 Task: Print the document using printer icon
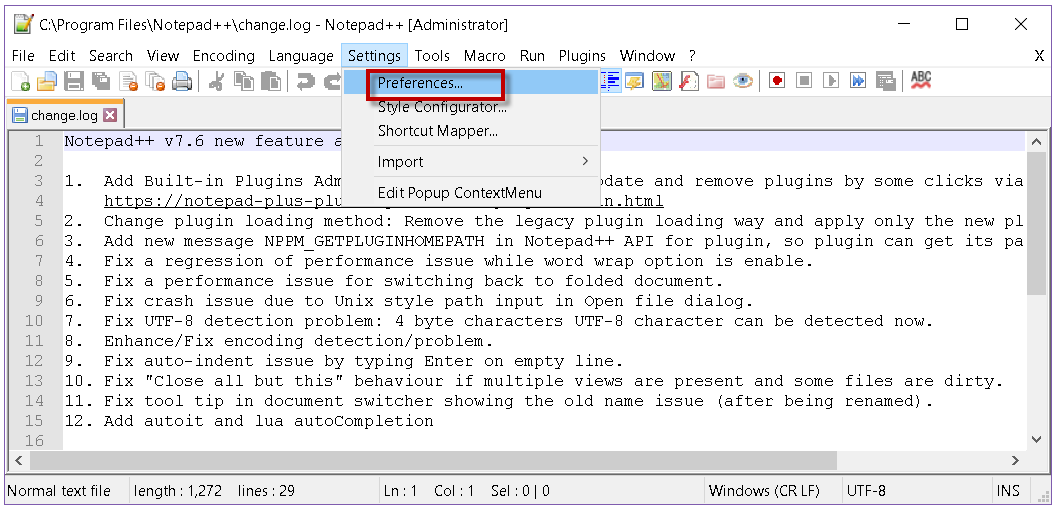(x=182, y=82)
